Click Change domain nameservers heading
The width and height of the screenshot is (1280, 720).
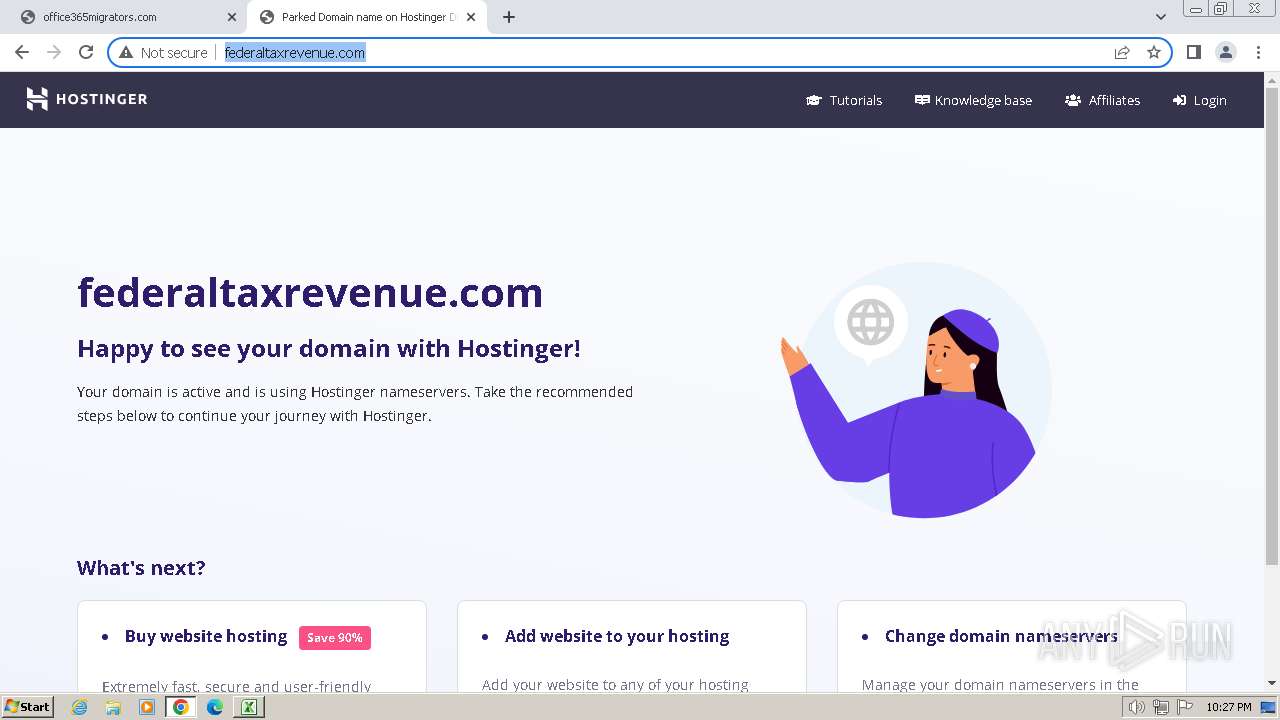[x=1001, y=636]
